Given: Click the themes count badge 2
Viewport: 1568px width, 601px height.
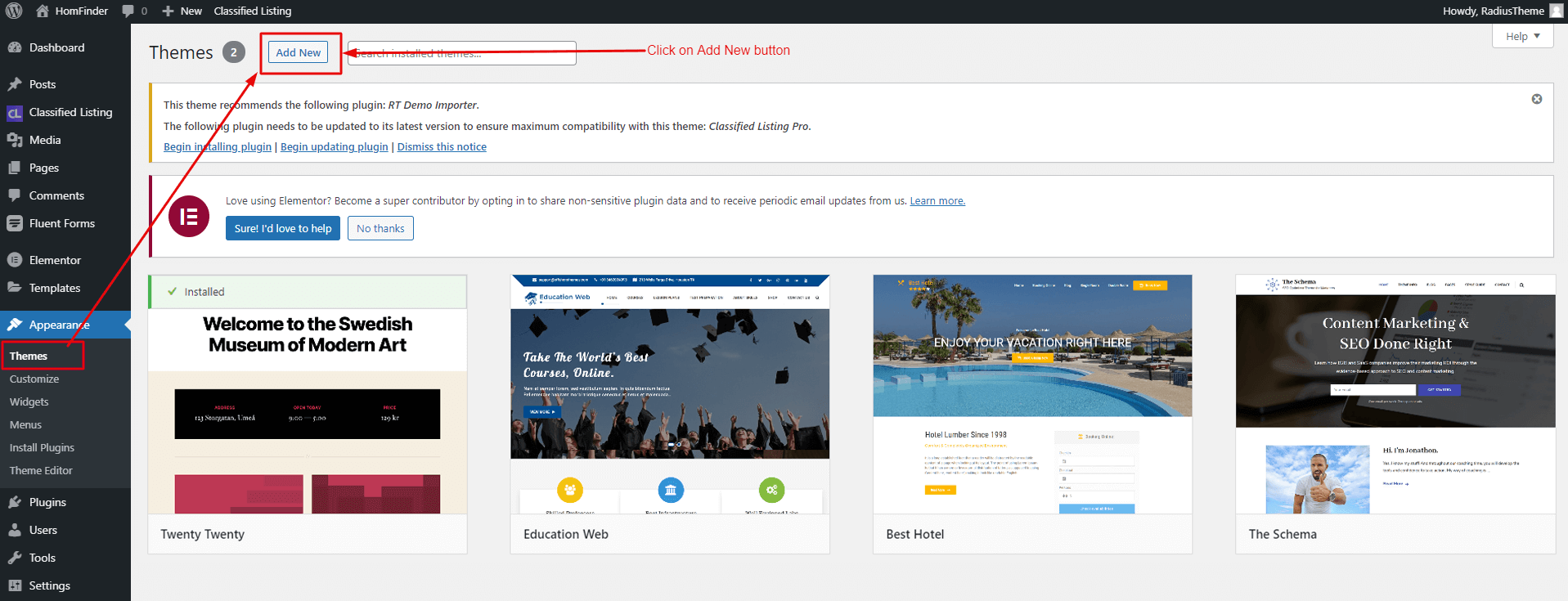Looking at the screenshot, I should click(234, 52).
